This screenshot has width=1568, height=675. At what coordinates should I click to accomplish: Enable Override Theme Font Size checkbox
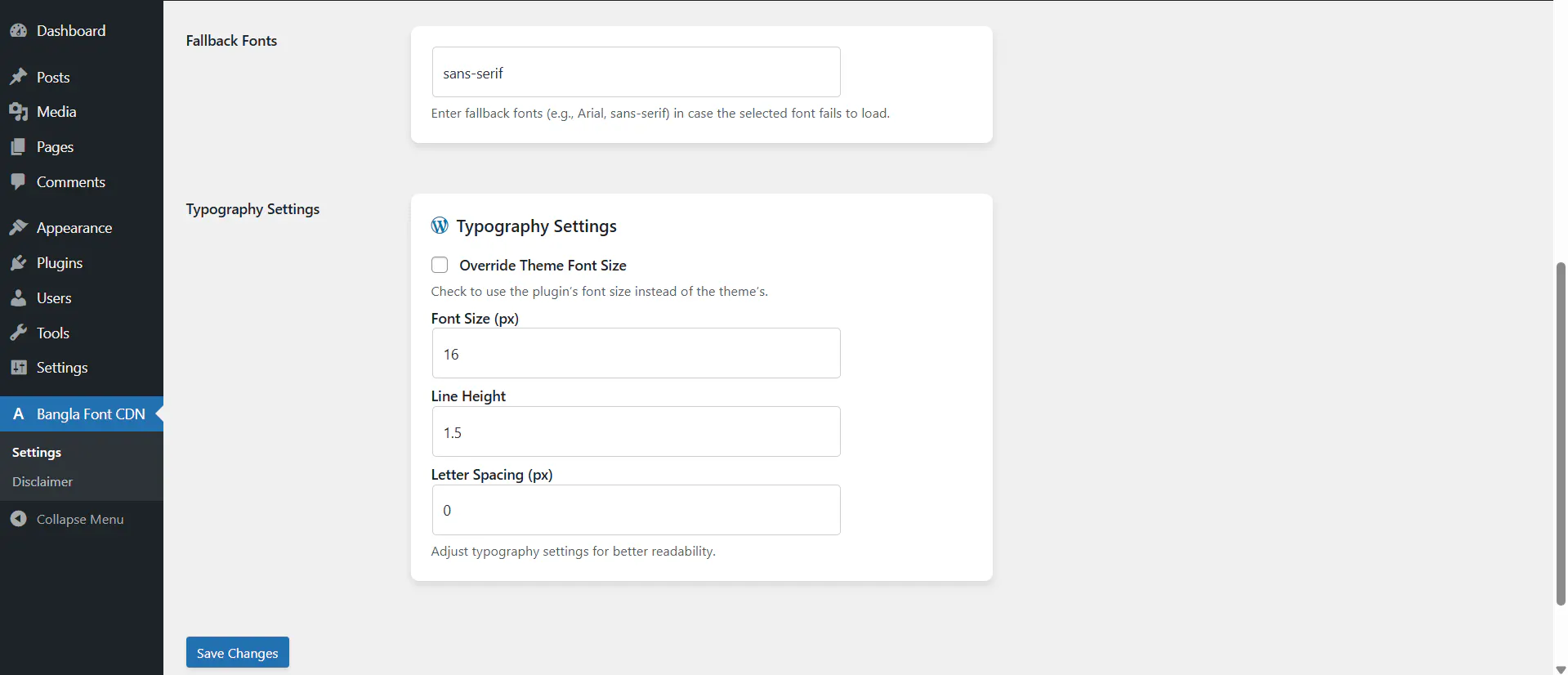point(440,265)
